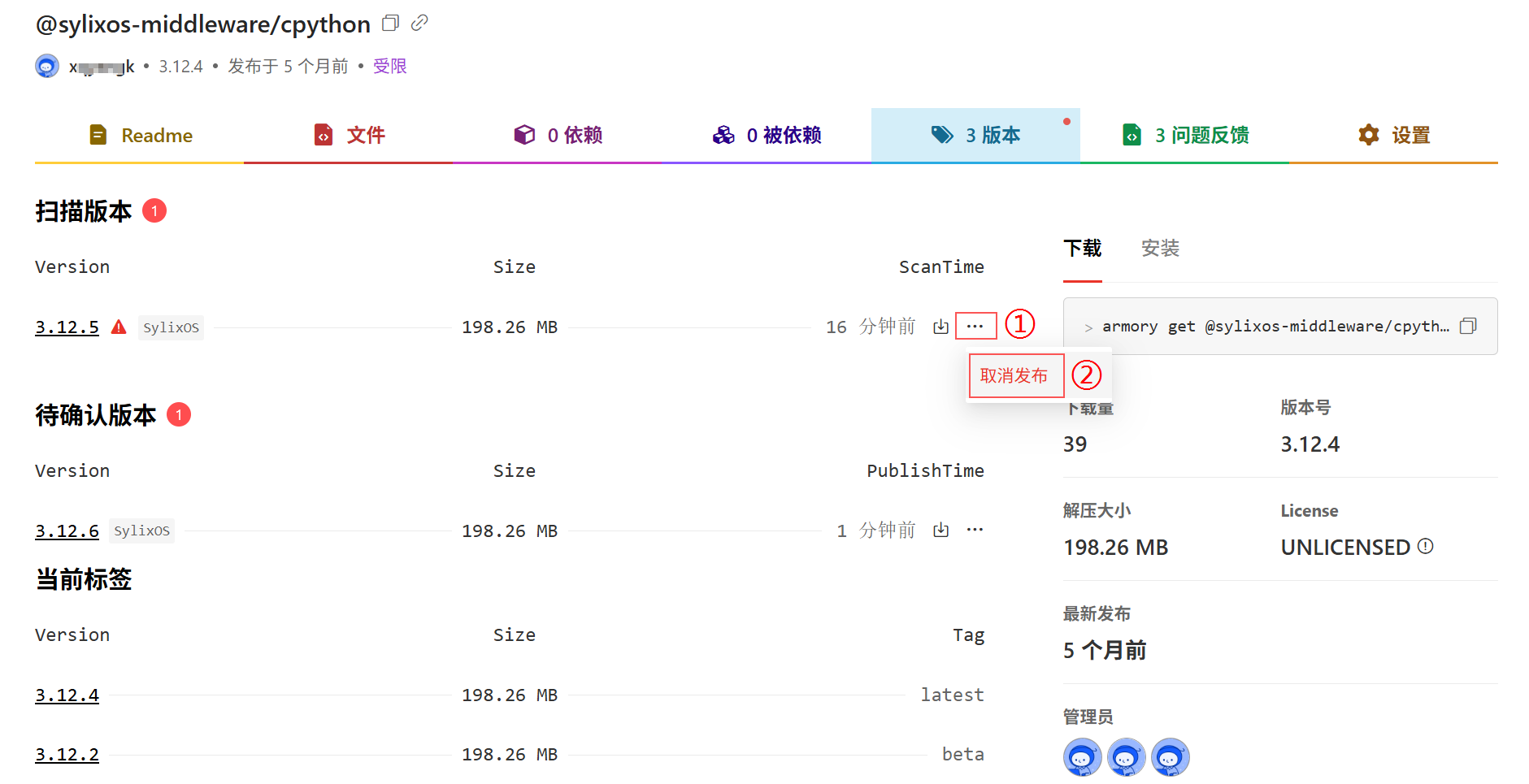This screenshot has width=1529, height=784.
Task: Select 取消发布 from the popup menu
Action: pyautogui.click(x=1014, y=375)
